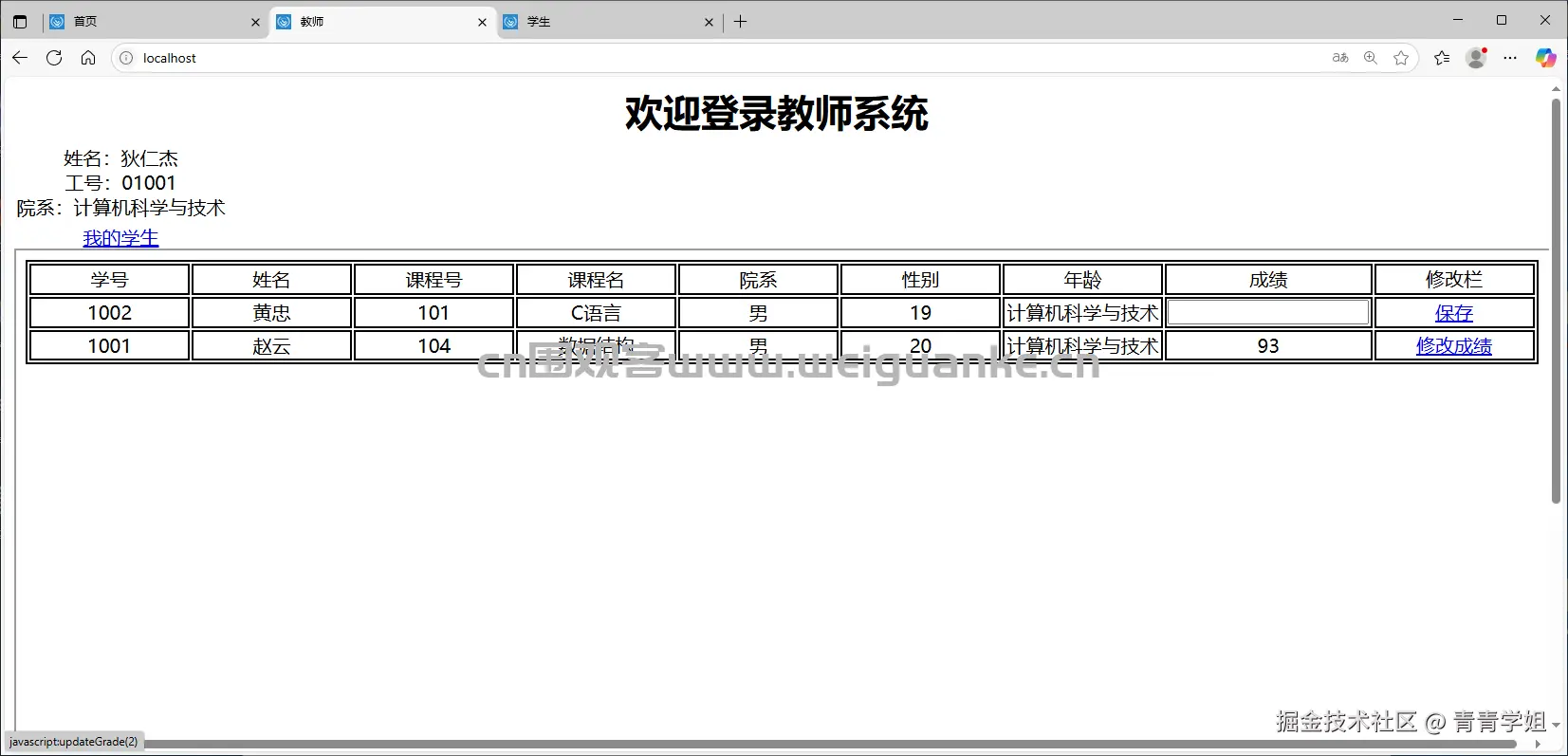This screenshot has height=756, width=1568.
Task: Click course number cell 101
Action: [x=434, y=313]
